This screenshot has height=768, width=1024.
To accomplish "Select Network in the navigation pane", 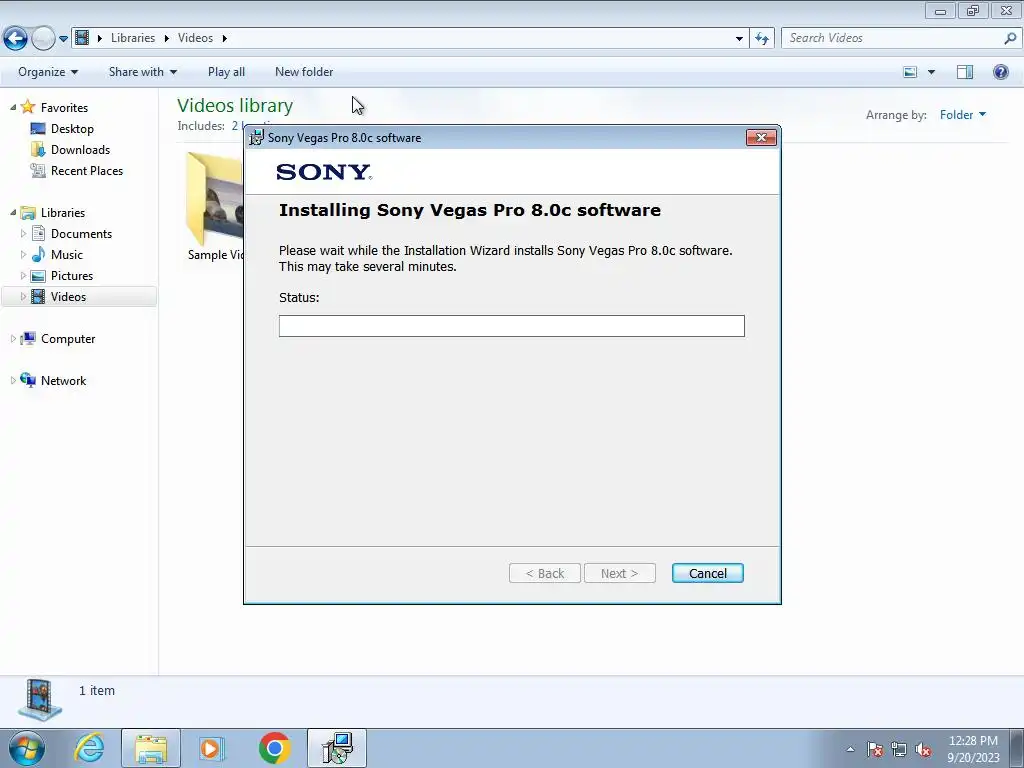I will tap(63, 381).
